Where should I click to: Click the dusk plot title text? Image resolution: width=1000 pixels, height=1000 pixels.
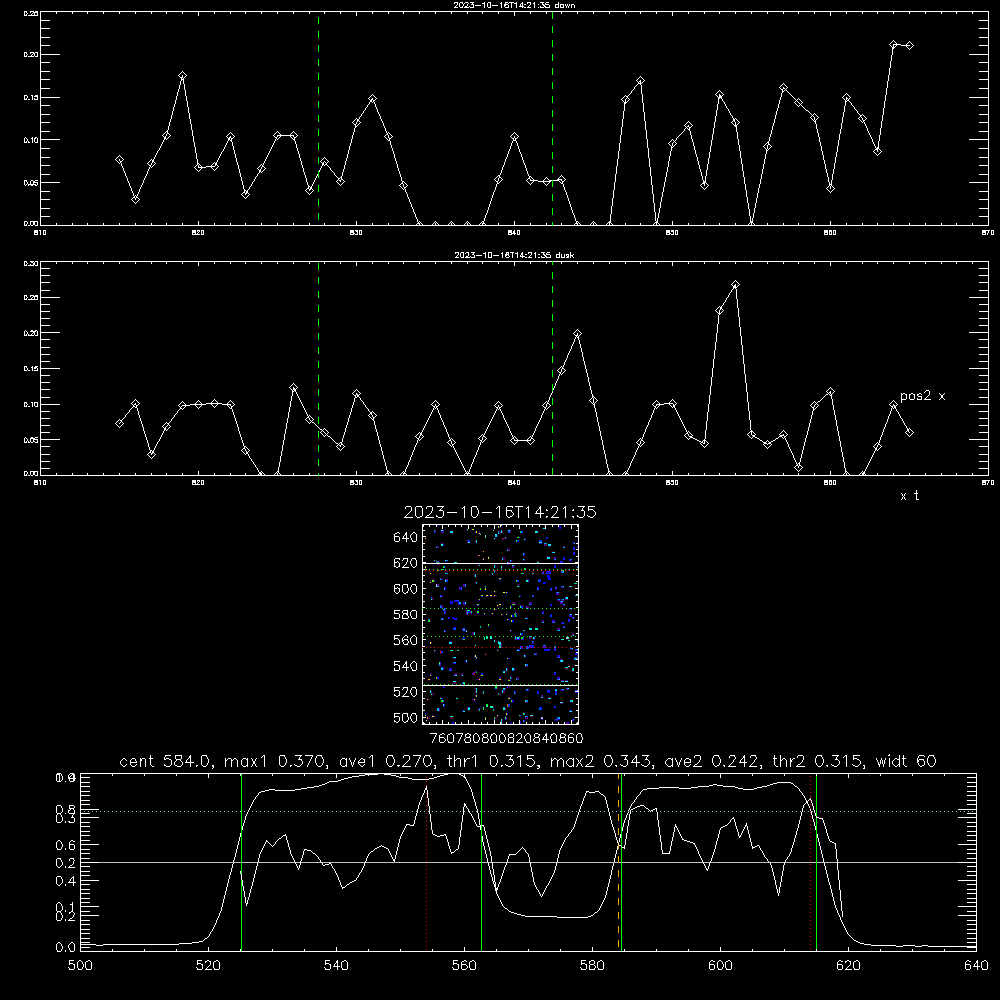tap(514, 254)
